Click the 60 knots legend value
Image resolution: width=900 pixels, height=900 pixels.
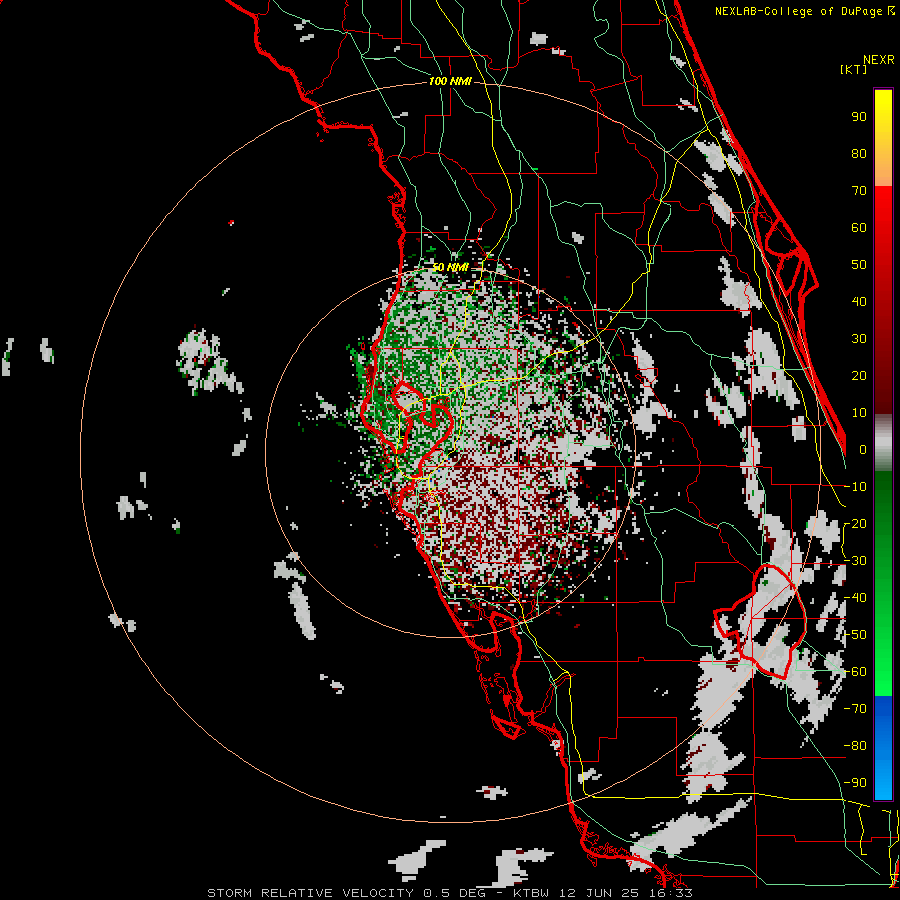coord(859,228)
